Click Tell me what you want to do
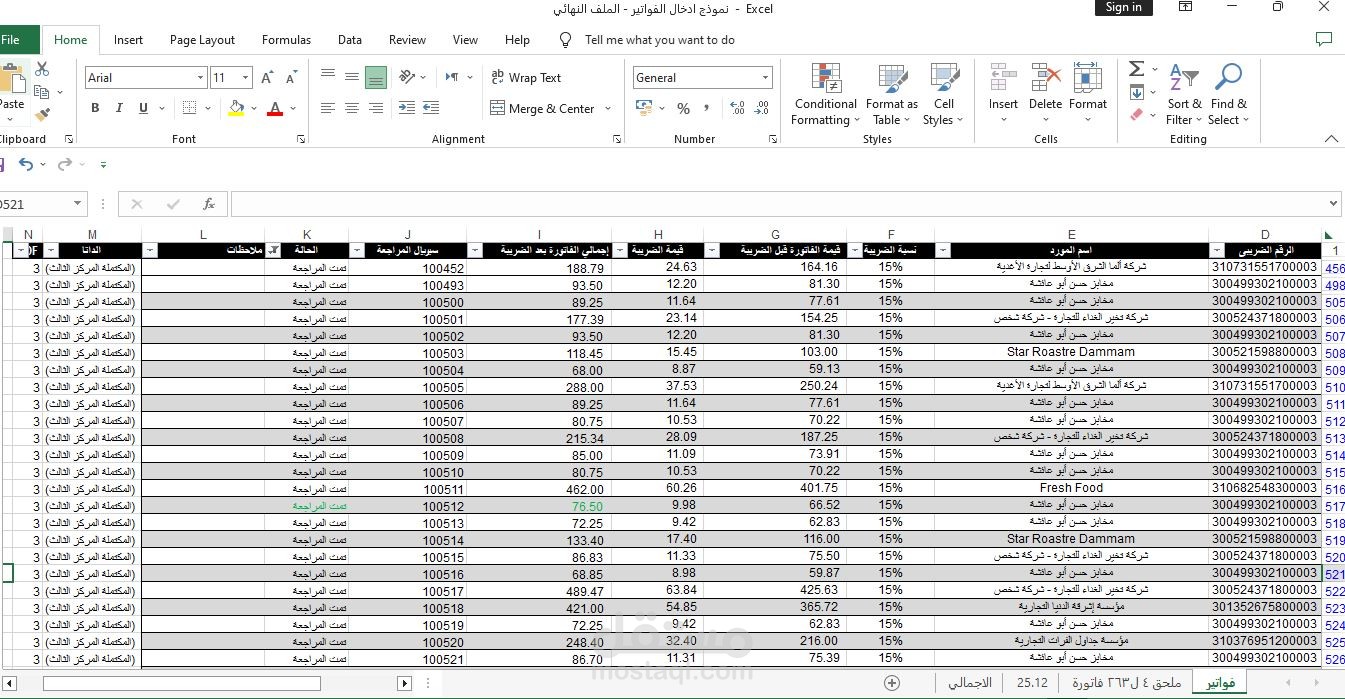This screenshot has height=699, width=1345. 659,40
